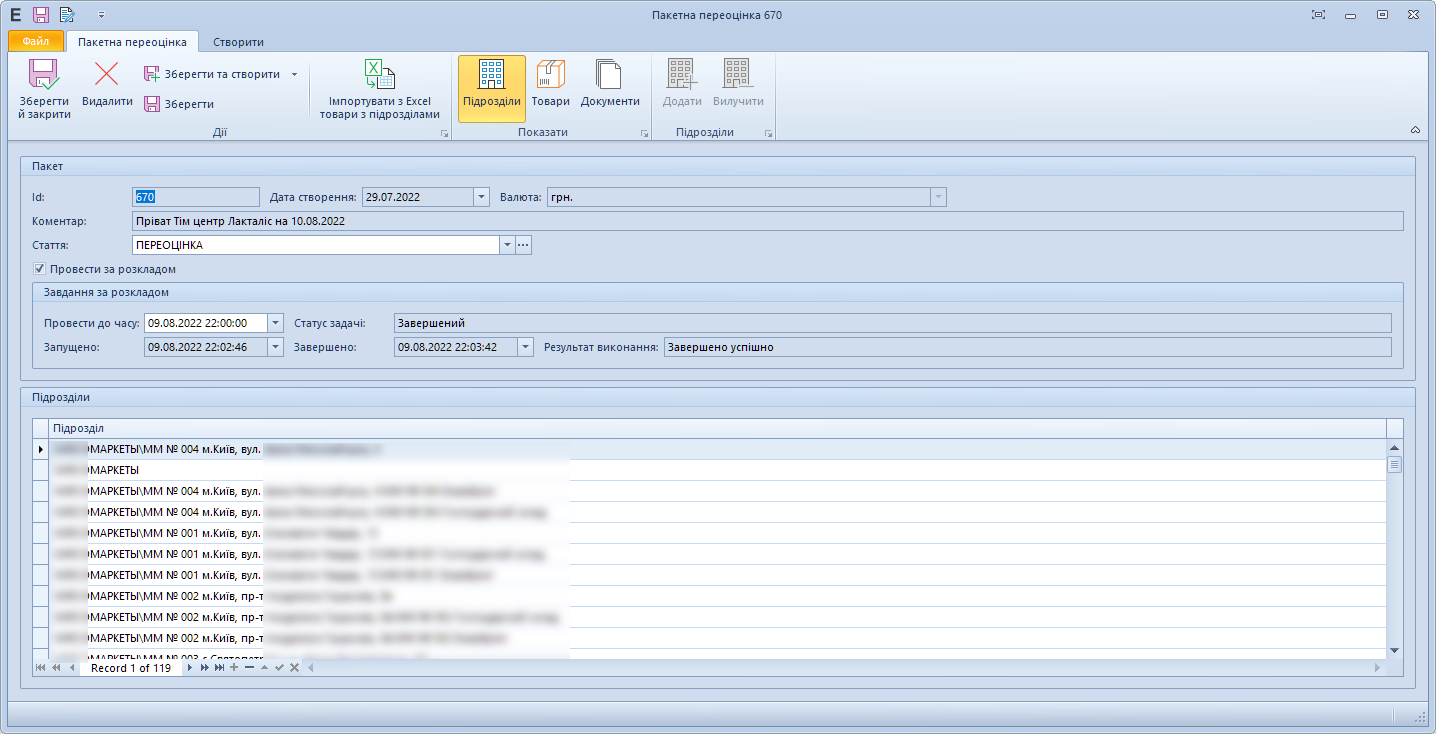Image resolution: width=1436 pixels, height=734 pixels.
Task: Click vertical scrollbar up arrow in grid
Action: click(x=1394, y=447)
